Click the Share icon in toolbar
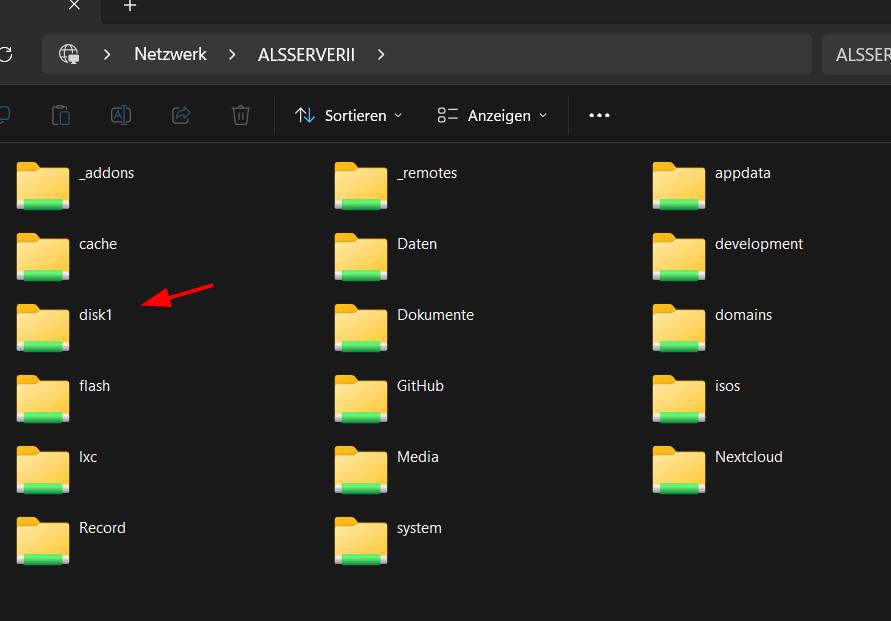Image resolution: width=891 pixels, height=621 pixels. [181, 115]
